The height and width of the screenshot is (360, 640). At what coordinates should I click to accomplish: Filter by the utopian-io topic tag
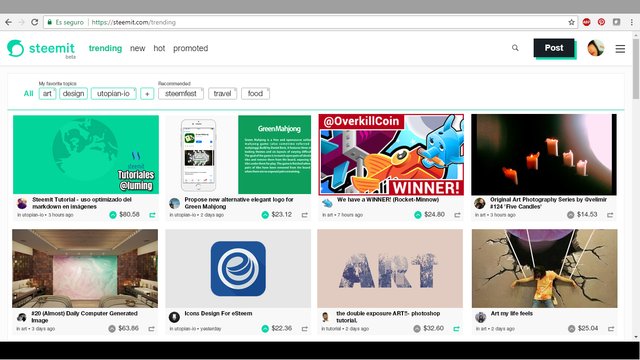113,93
